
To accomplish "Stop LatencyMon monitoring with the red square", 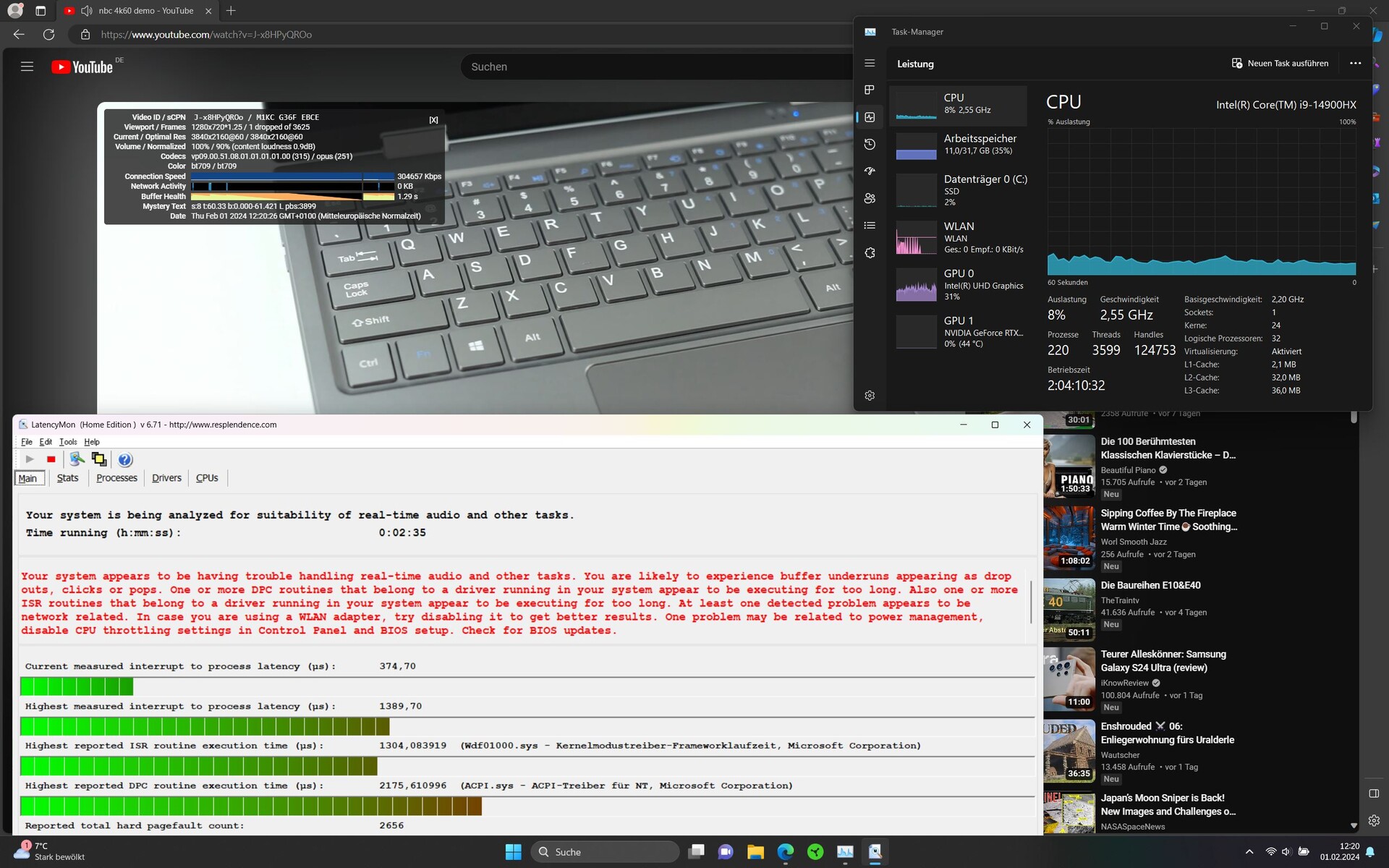I will 51,459.
